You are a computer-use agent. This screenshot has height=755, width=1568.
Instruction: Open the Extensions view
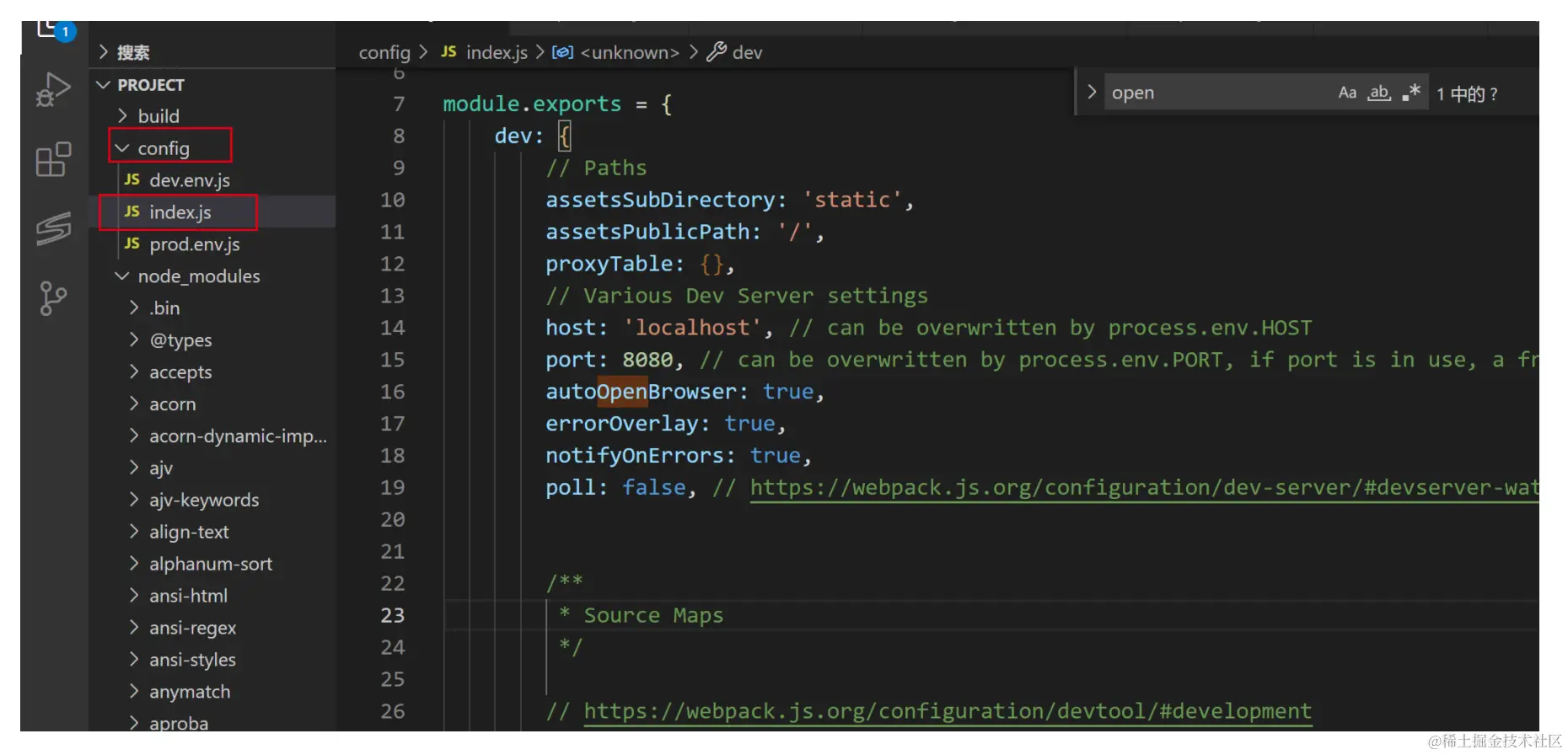point(53,159)
